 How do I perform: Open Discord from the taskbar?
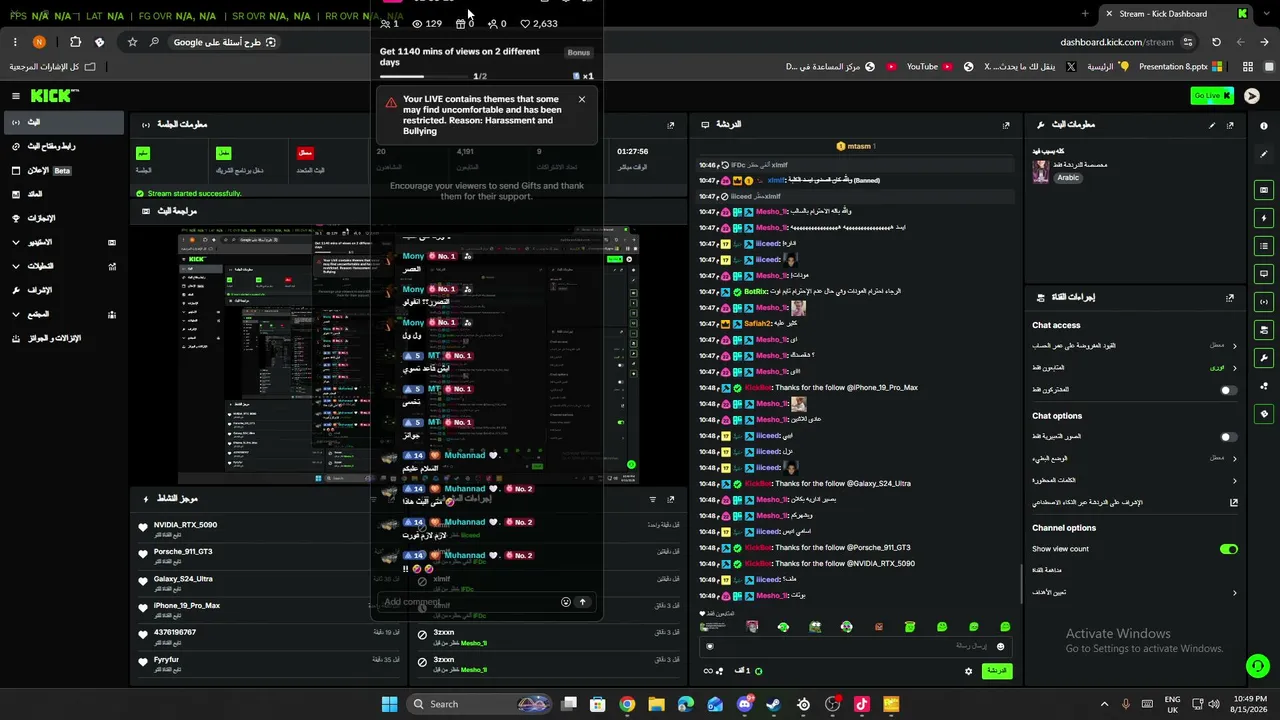[744, 704]
